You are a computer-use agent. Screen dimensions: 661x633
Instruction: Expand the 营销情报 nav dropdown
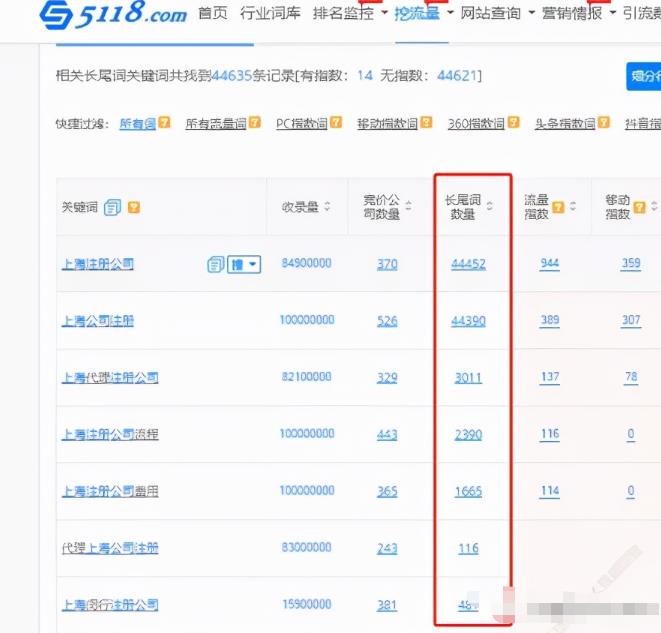[613, 13]
